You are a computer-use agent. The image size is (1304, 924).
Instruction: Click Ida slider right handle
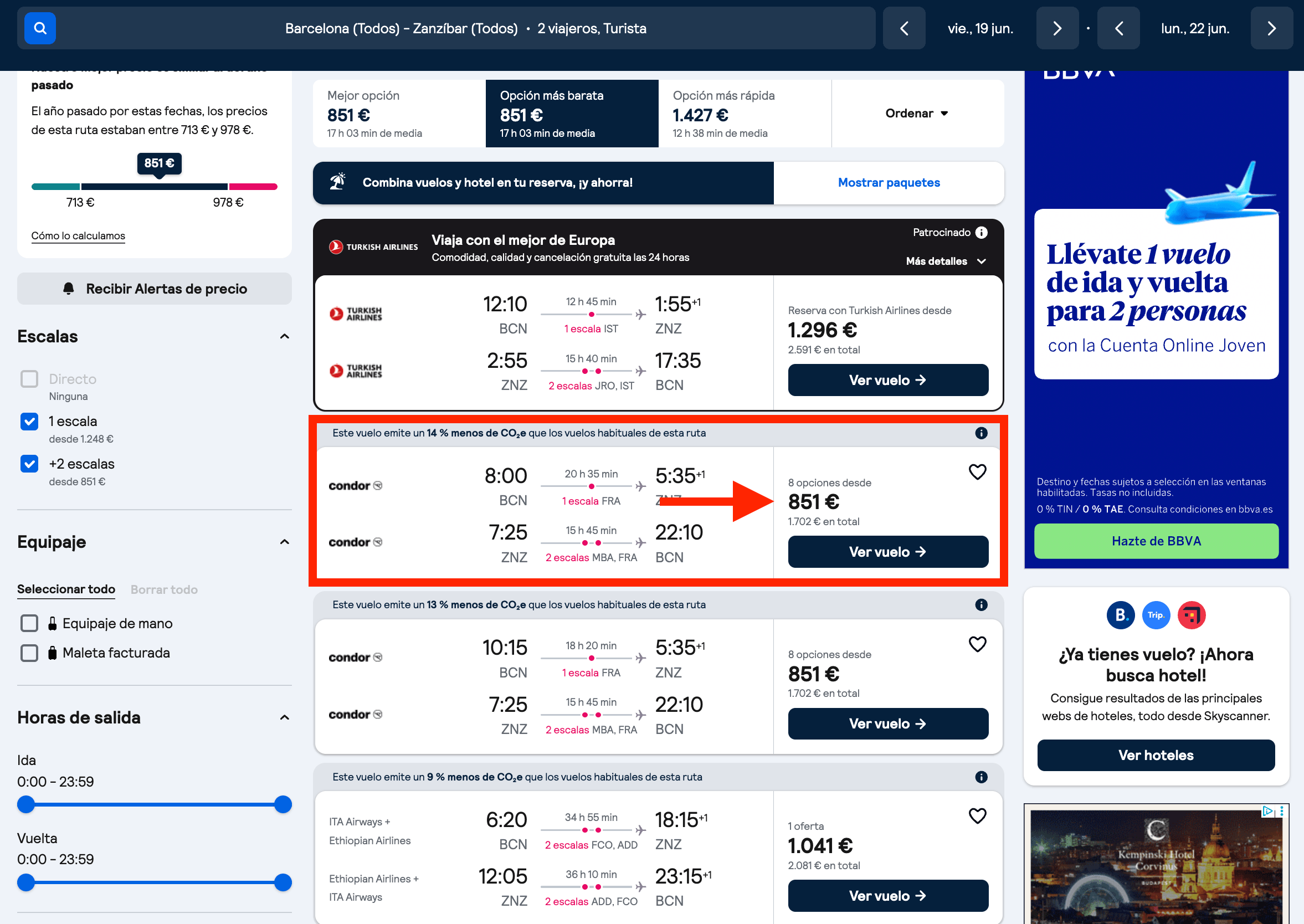point(283,804)
